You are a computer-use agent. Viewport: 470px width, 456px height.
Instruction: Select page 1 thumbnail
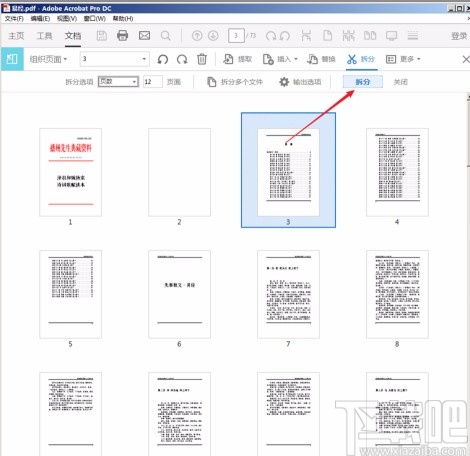(x=70, y=172)
